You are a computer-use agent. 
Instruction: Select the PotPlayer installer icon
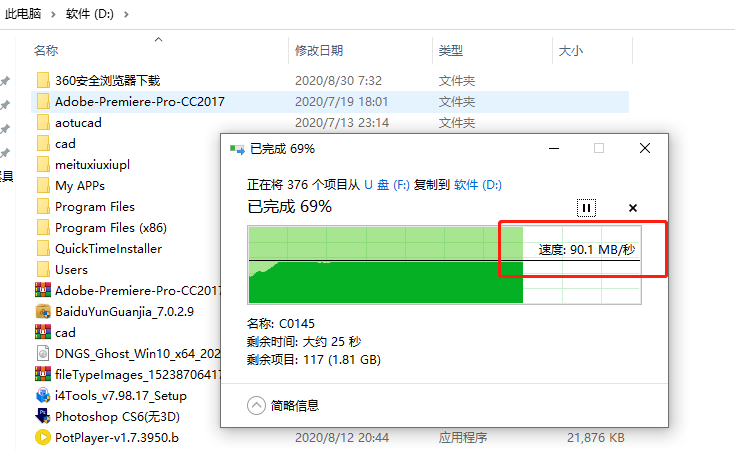[43, 437]
